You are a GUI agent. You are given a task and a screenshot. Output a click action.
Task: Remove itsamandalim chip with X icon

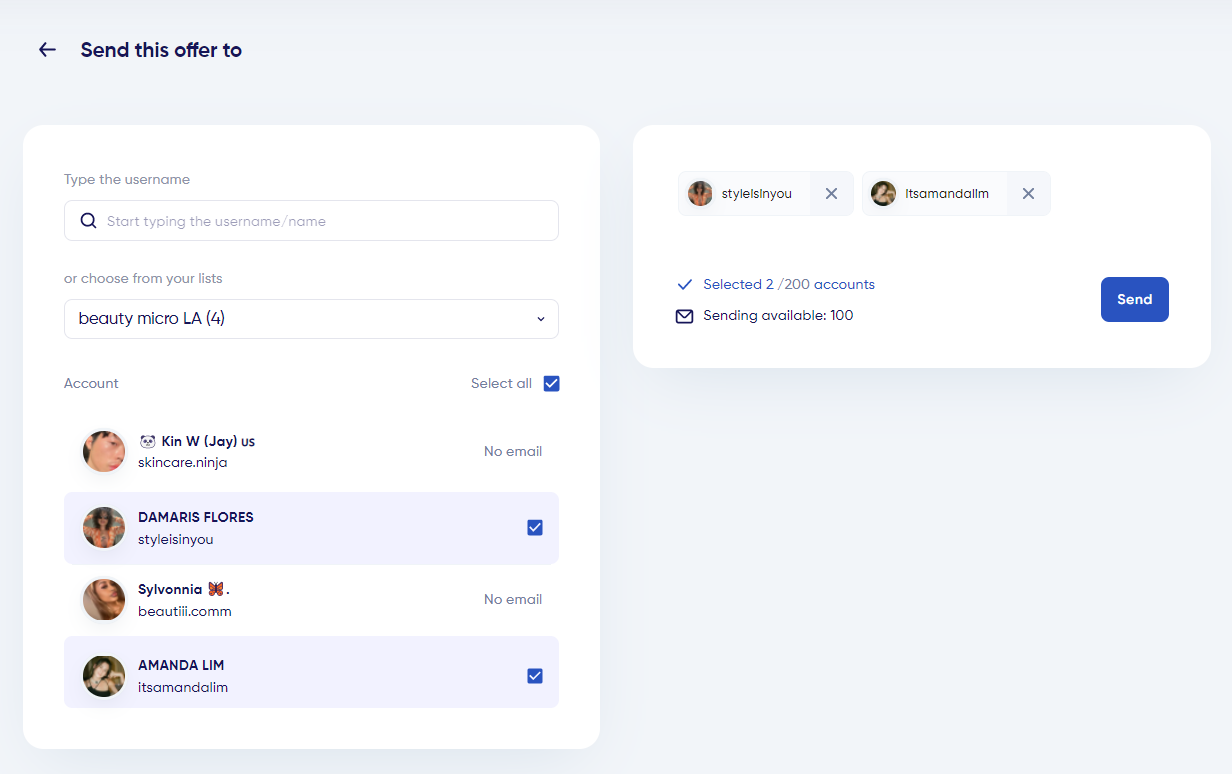[1028, 194]
